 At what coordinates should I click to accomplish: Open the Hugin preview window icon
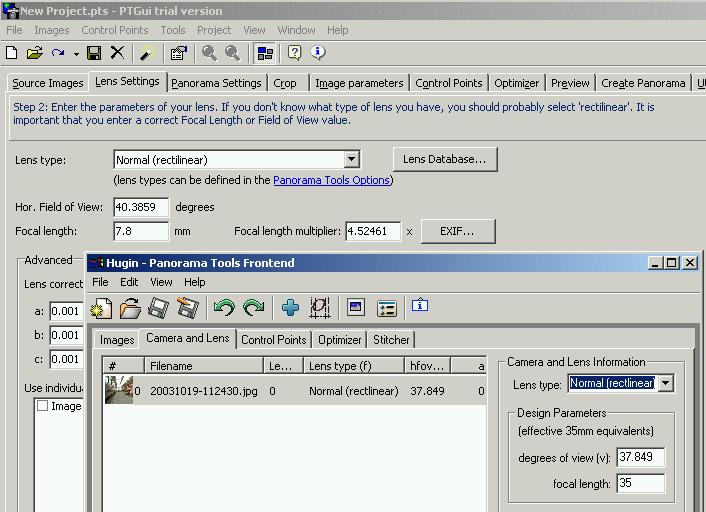[x=355, y=309]
